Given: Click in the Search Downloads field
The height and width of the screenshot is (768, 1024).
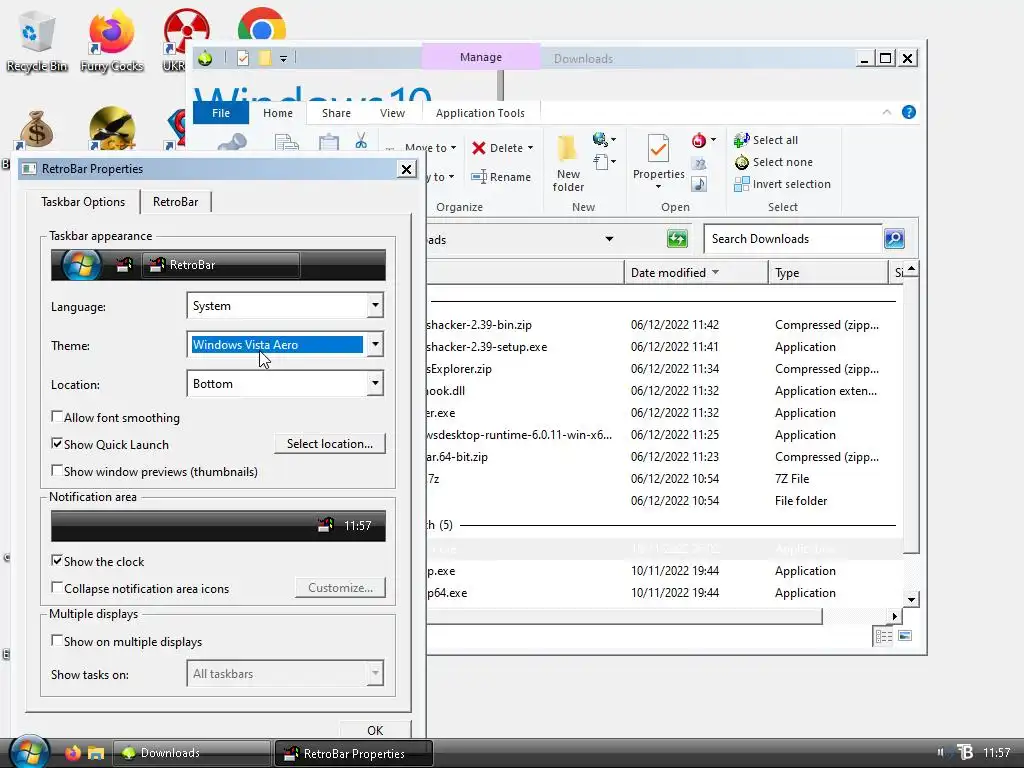Looking at the screenshot, I should click(793, 239).
